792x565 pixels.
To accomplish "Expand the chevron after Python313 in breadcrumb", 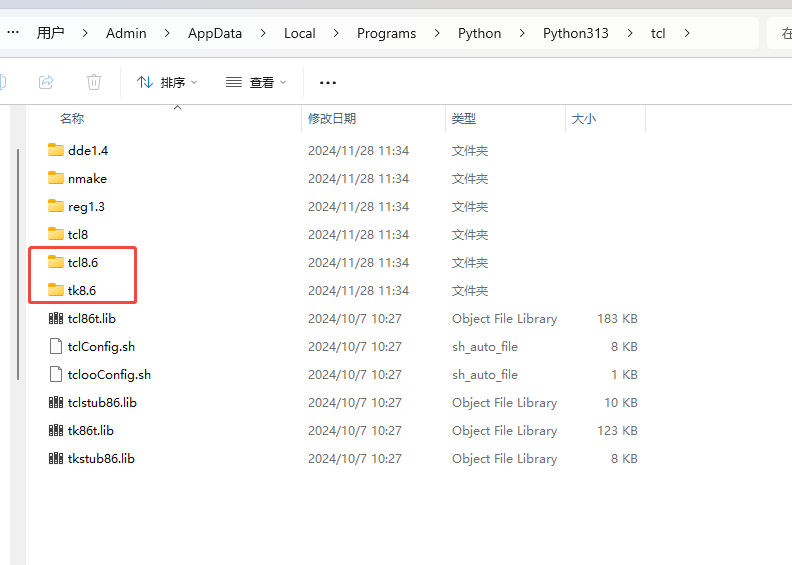I will pyautogui.click(x=630, y=33).
